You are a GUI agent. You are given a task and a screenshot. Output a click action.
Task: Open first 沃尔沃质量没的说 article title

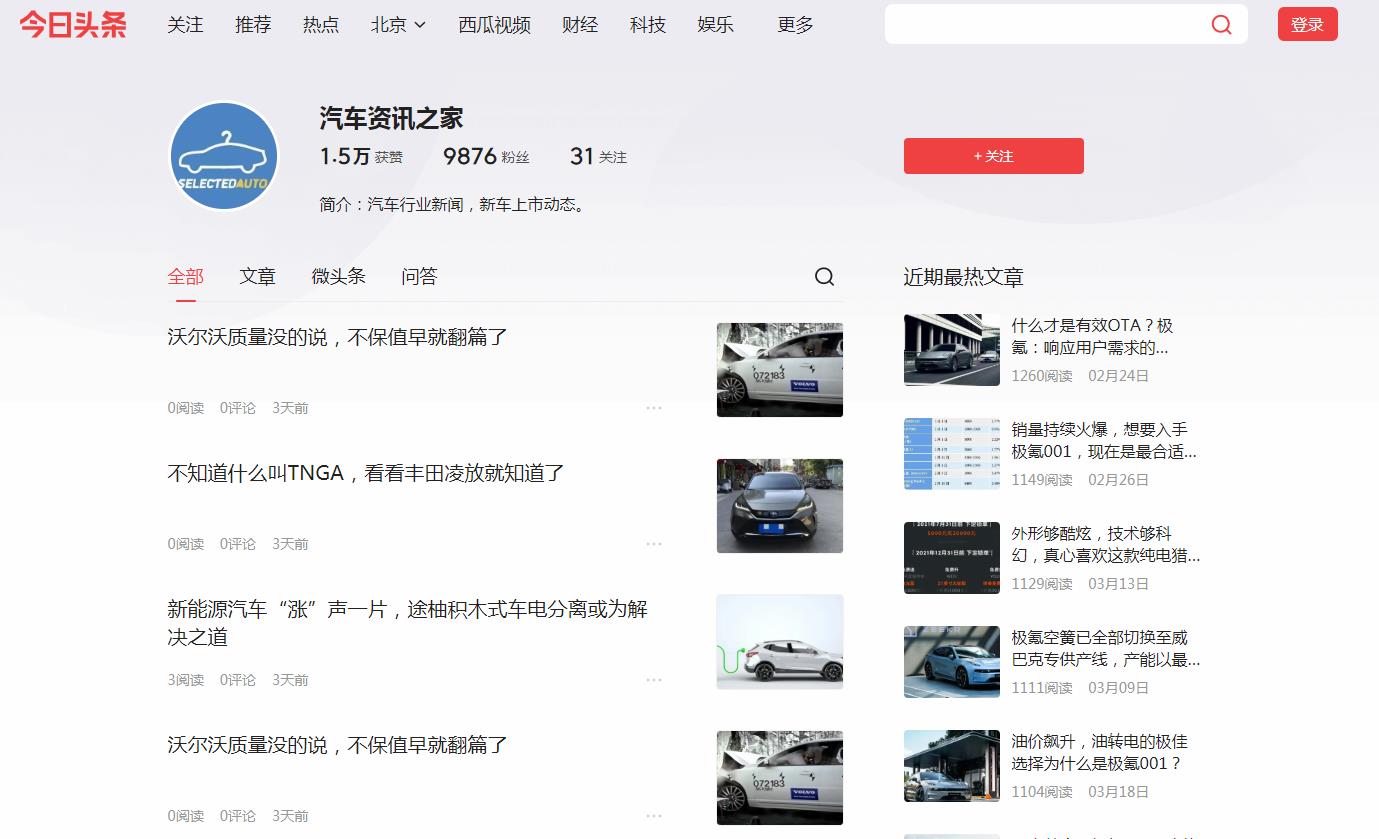[x=338, y=338]
